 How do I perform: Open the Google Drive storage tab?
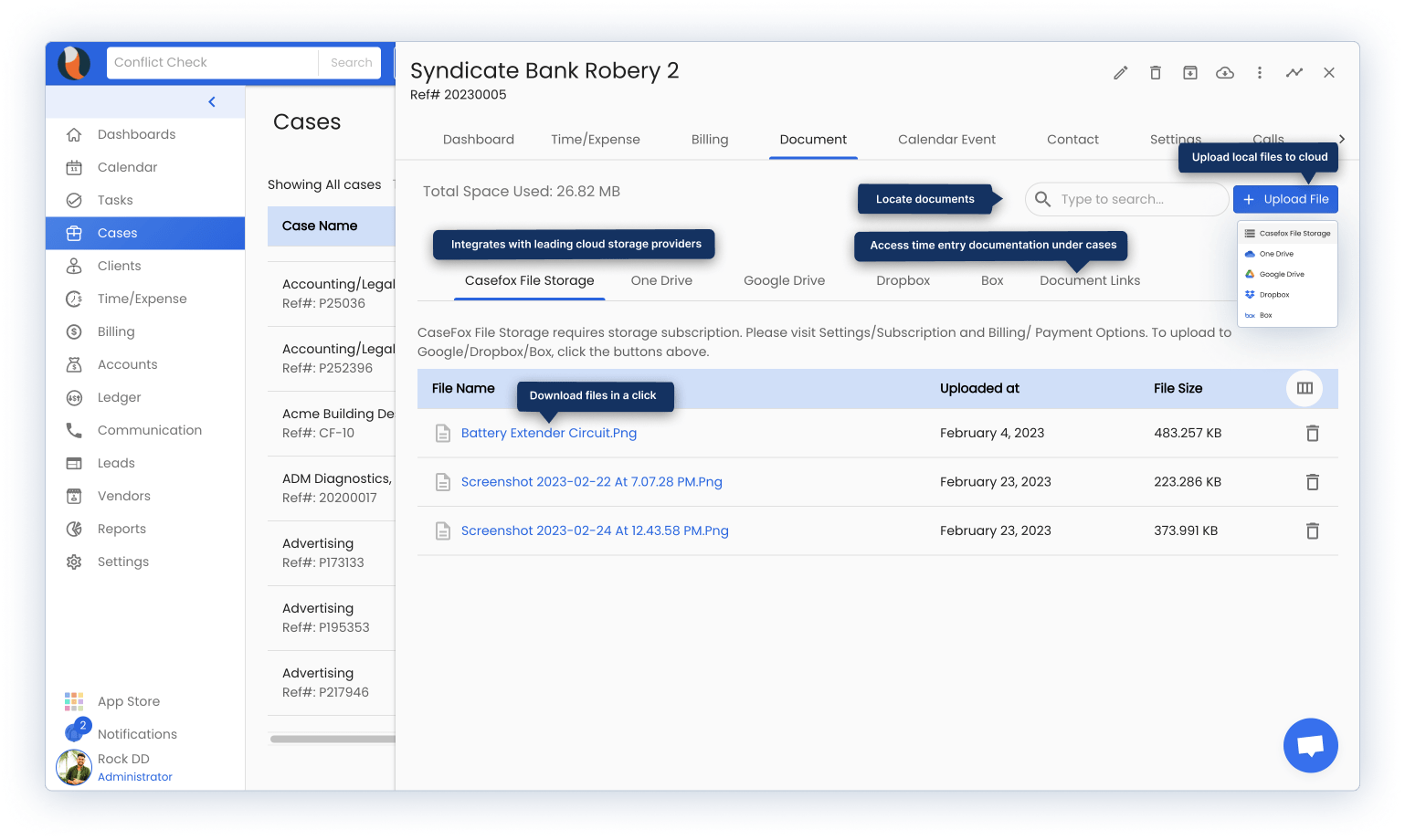click(784, 281)
